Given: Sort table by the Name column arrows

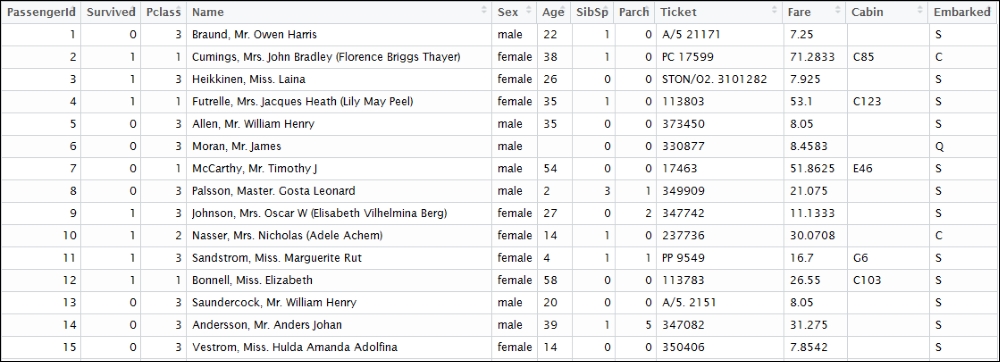Looking at the screenshot, I should (x=484, y=11).
